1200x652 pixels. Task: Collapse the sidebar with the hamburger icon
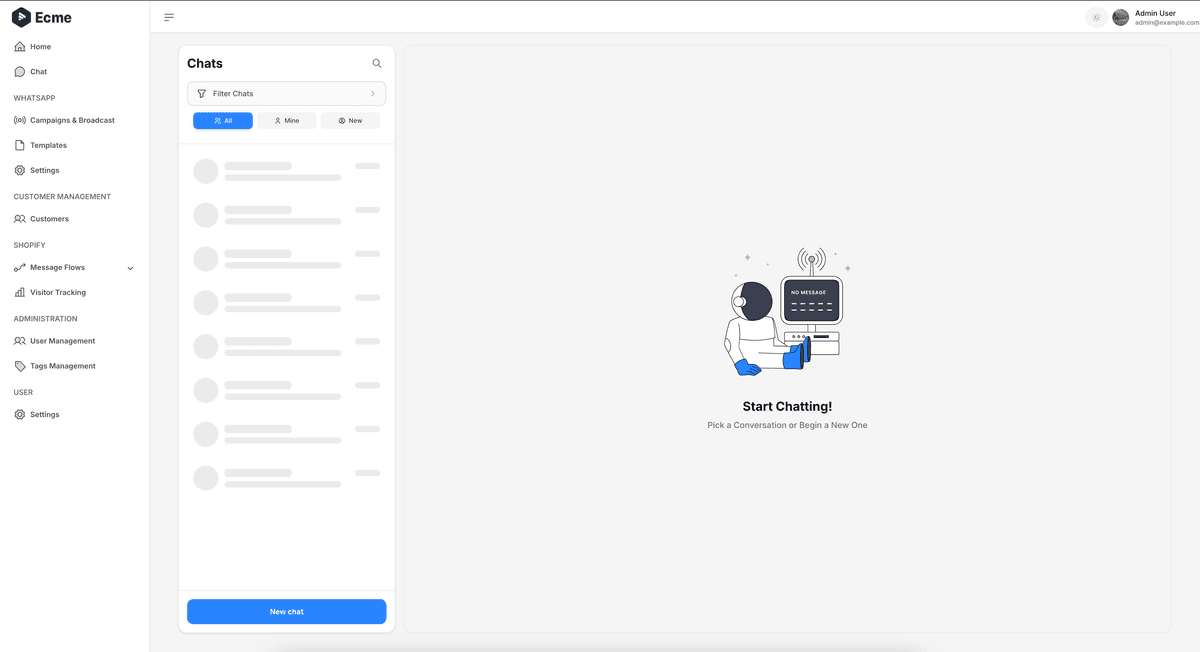click(169, 16)
